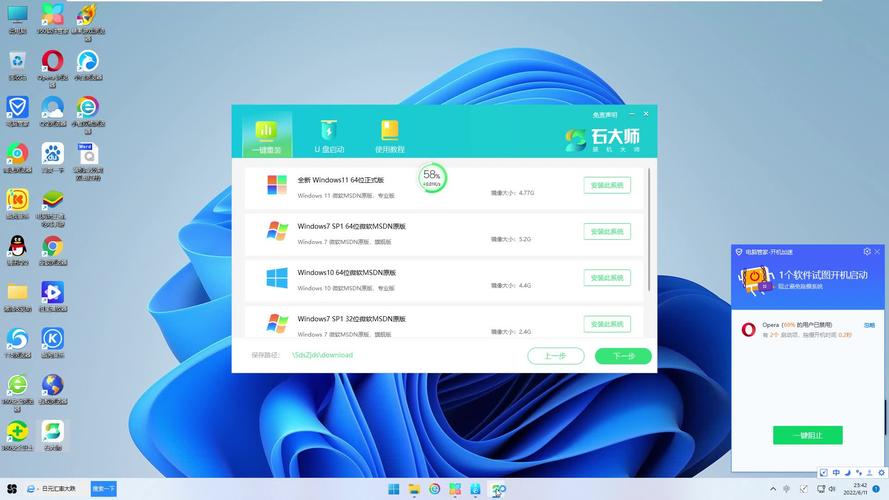Open the blue bird browser desktop shortcut
Screen dimensions: 889x500
88,65
